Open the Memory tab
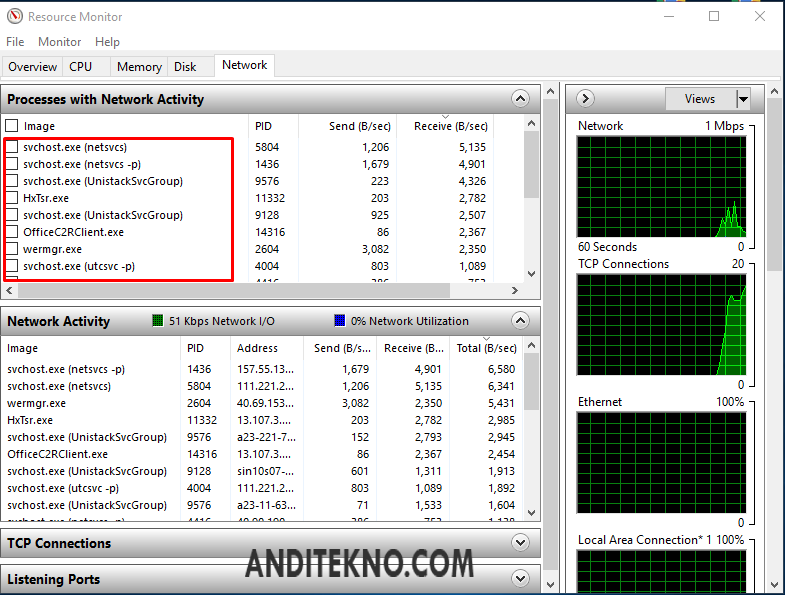 [x=139, y=67]
